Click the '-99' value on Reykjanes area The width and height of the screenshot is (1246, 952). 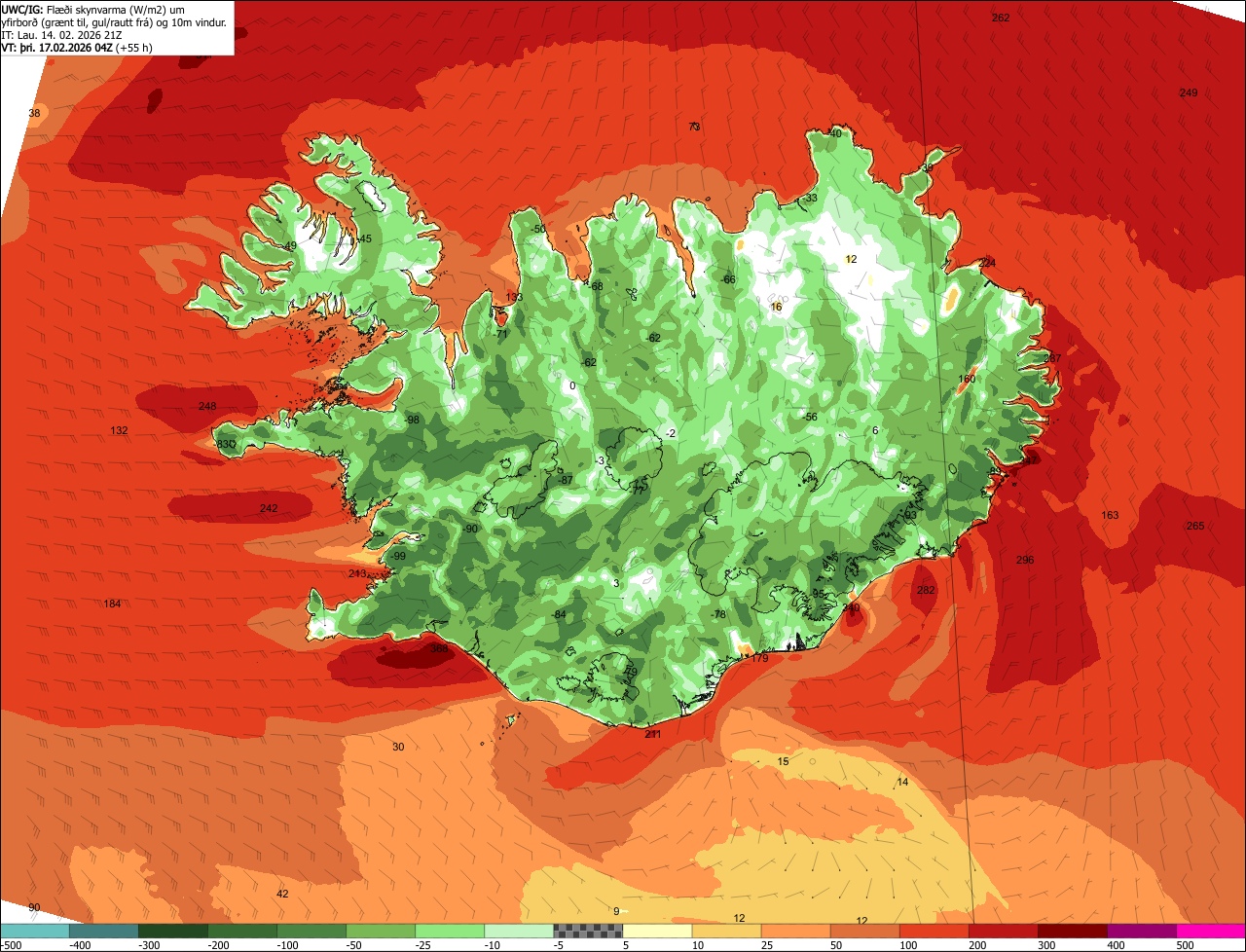pyautogui.click(x=398, y=556)
